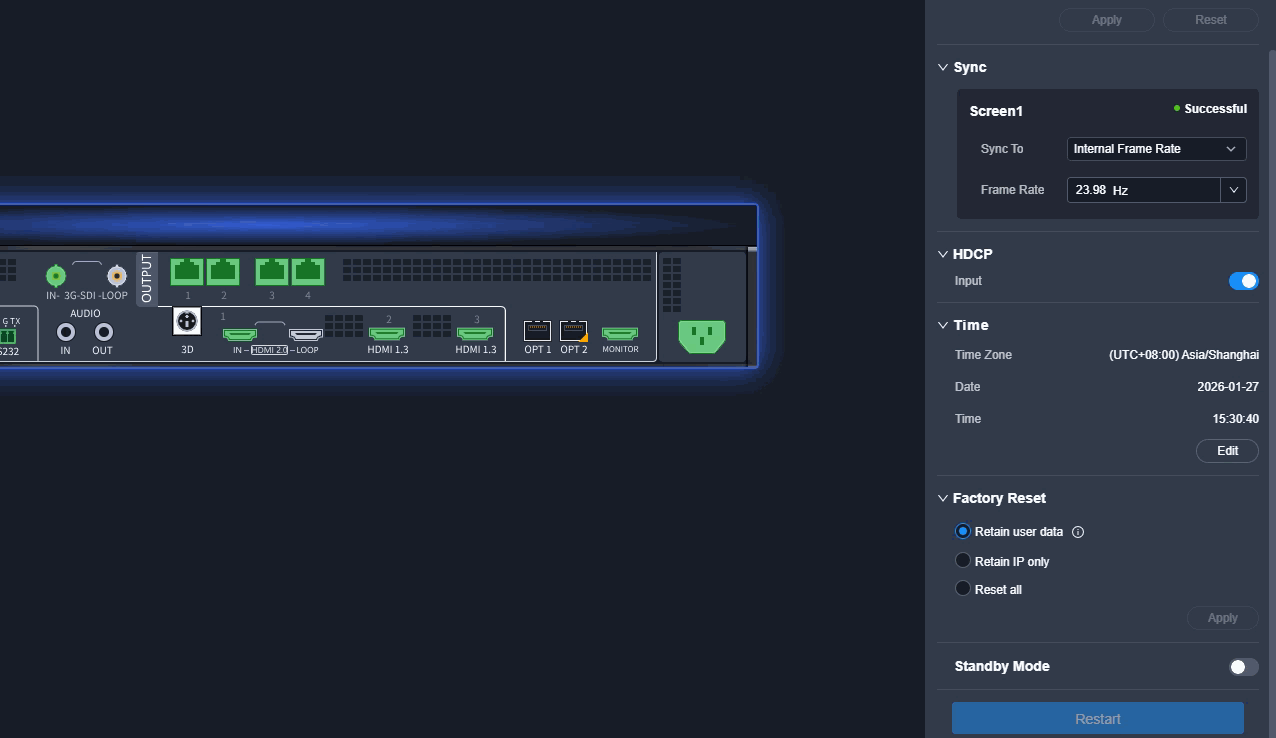Viewport: 1276px width, 738px height.
Task: Click the Edit button under Time
Action: tap(1227, 451)
